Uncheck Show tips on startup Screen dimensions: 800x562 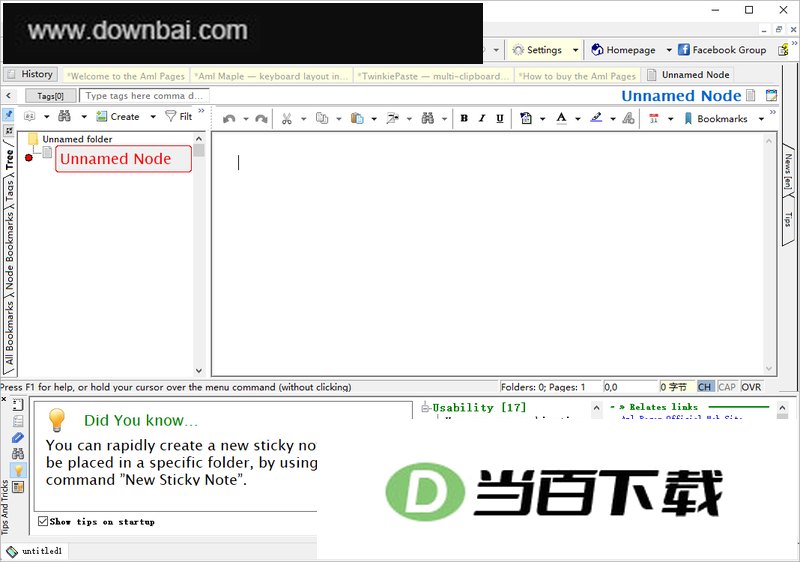tap(43, 521)
